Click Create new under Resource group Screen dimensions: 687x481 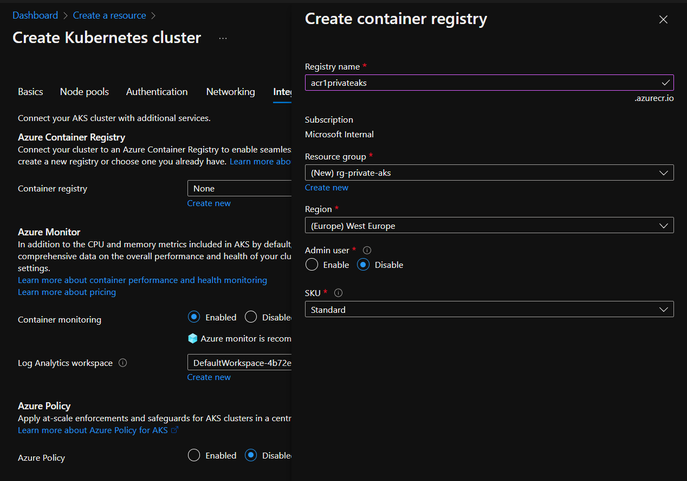[326, 187]
